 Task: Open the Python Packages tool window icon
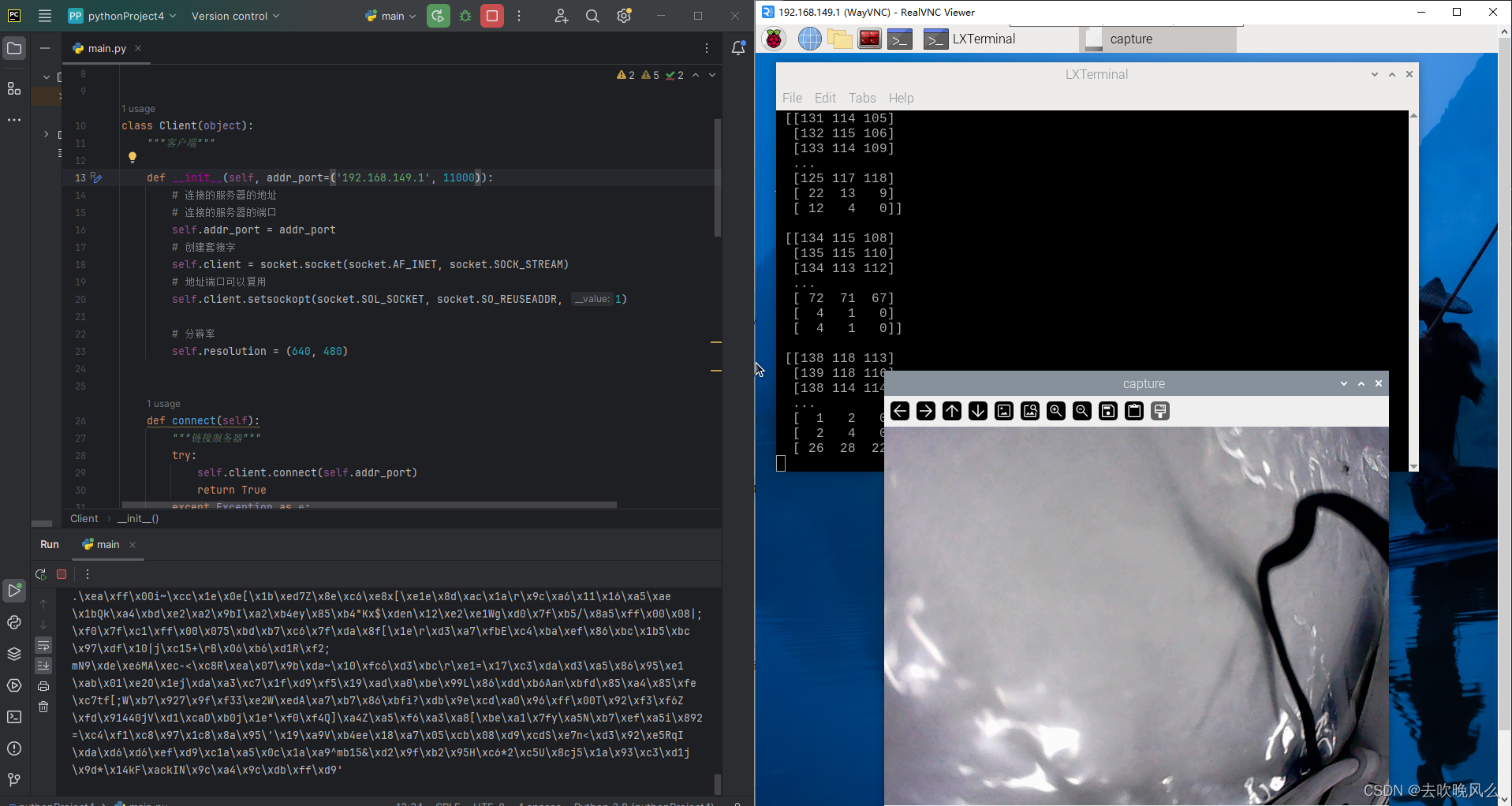14,654
